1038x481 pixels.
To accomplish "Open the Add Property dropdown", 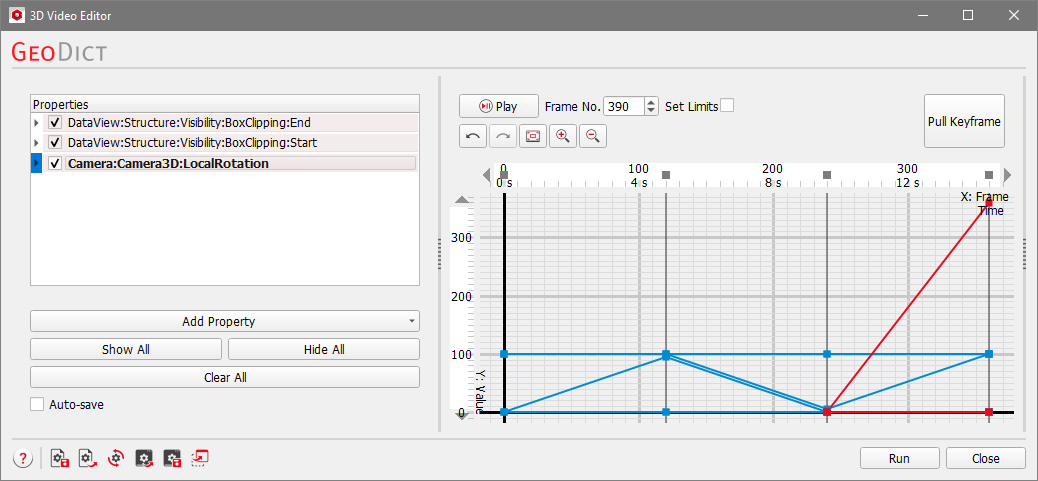I will click(224, 321).
